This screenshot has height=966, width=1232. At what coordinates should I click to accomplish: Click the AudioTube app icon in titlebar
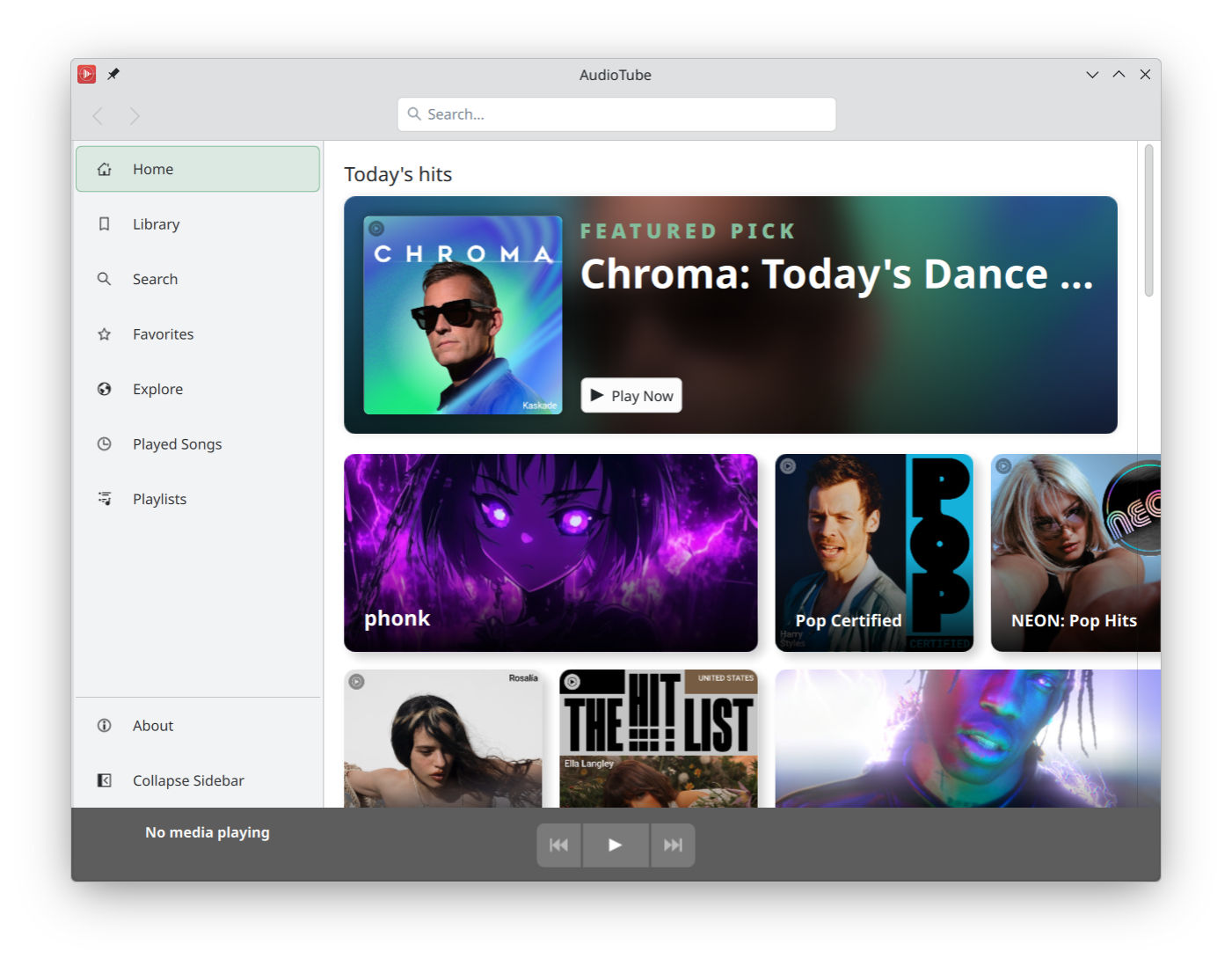tap(85, 74)
